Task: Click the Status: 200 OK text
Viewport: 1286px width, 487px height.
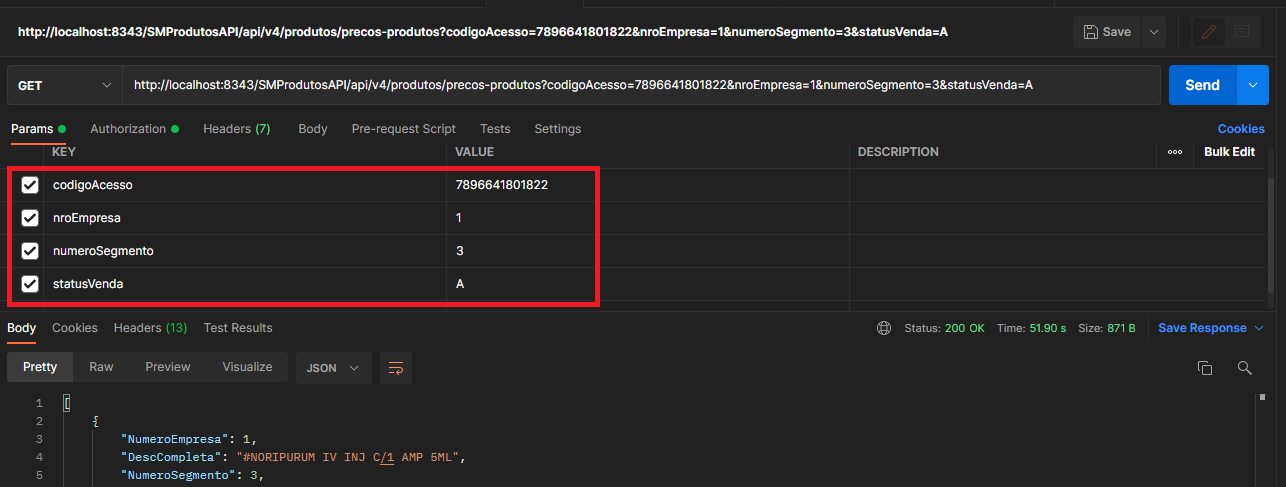Action: tap(944, 328)
